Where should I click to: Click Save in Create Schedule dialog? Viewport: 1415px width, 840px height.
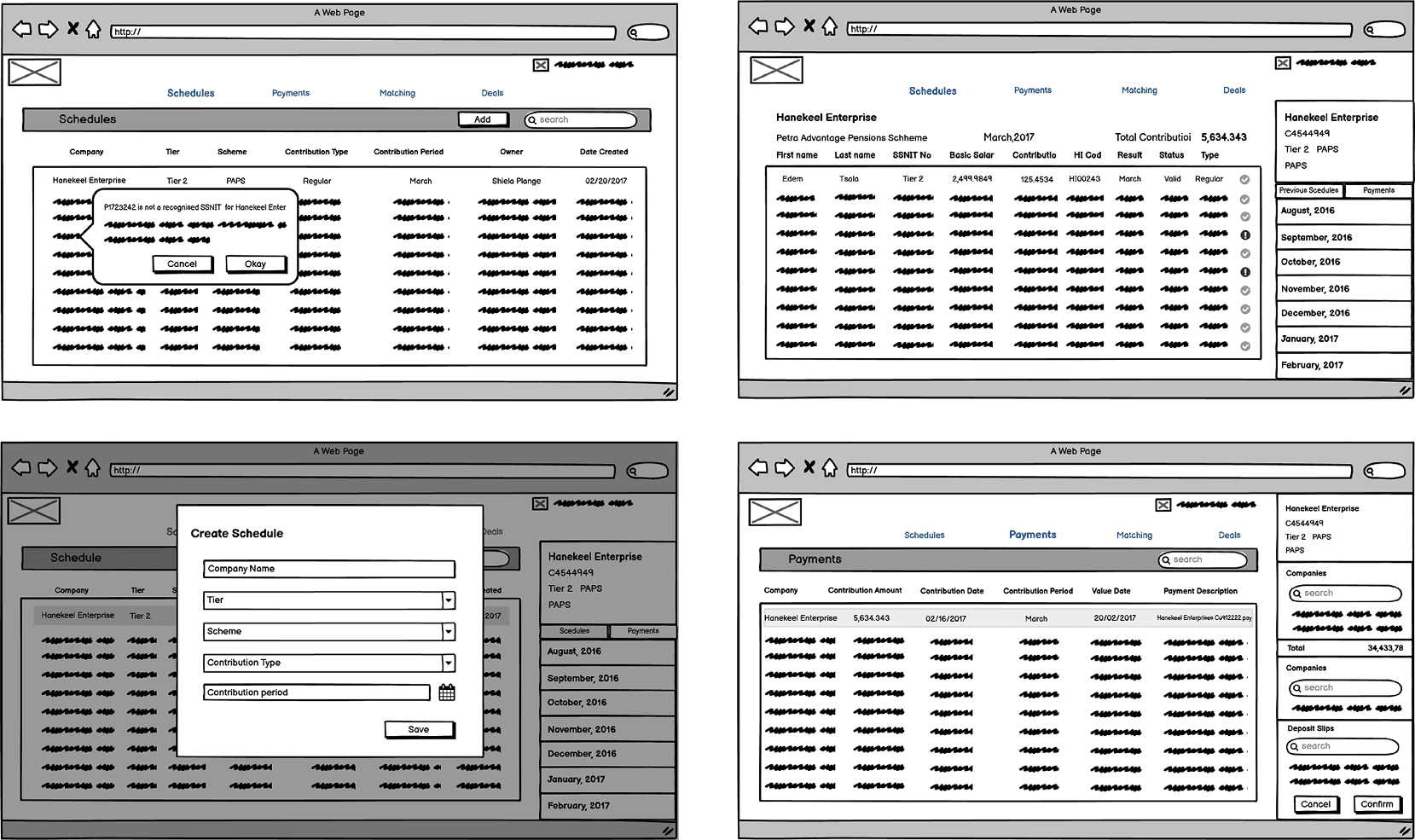click(419, 729)
